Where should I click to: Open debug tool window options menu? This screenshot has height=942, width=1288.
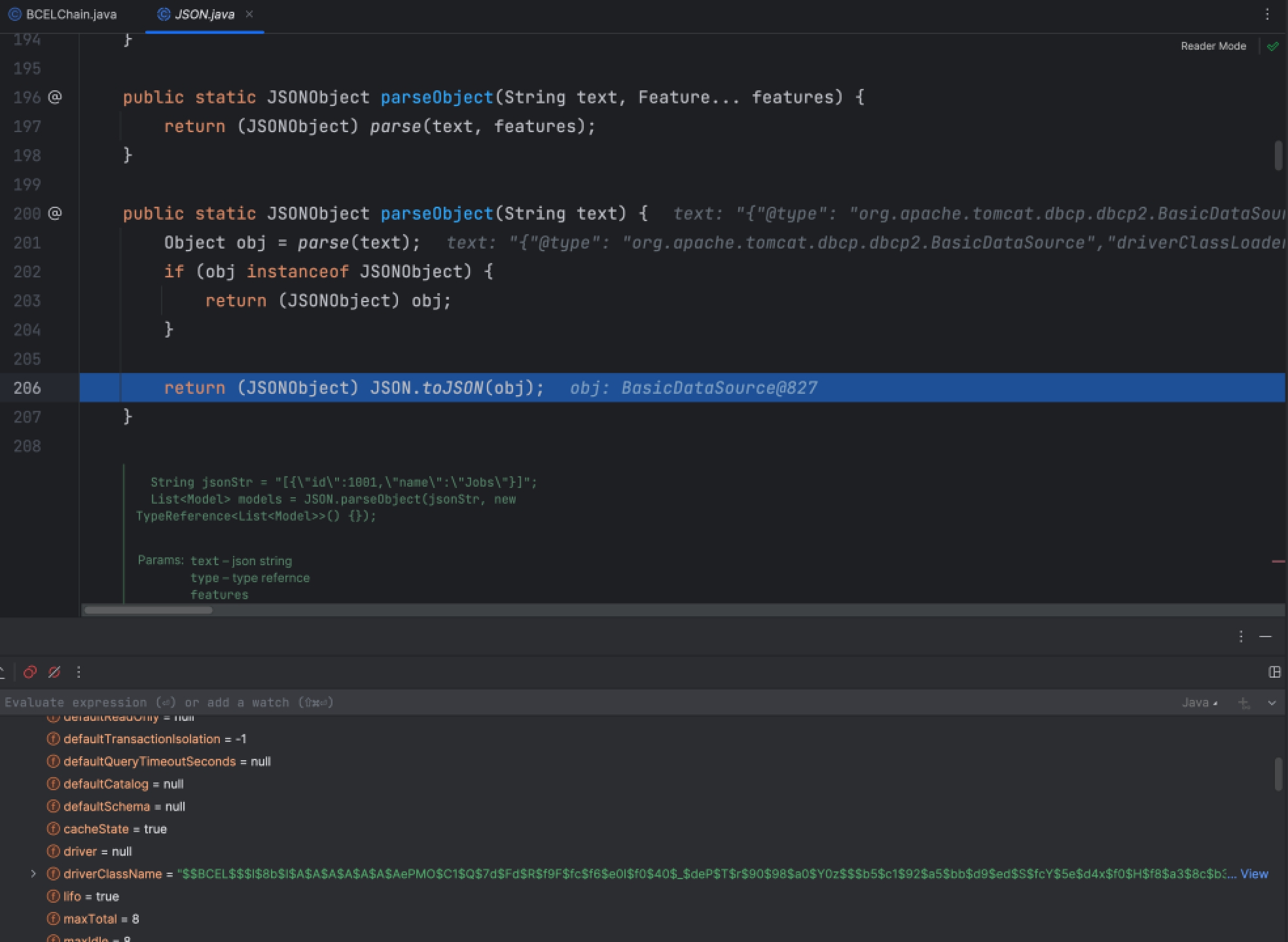click(1240, 637)
